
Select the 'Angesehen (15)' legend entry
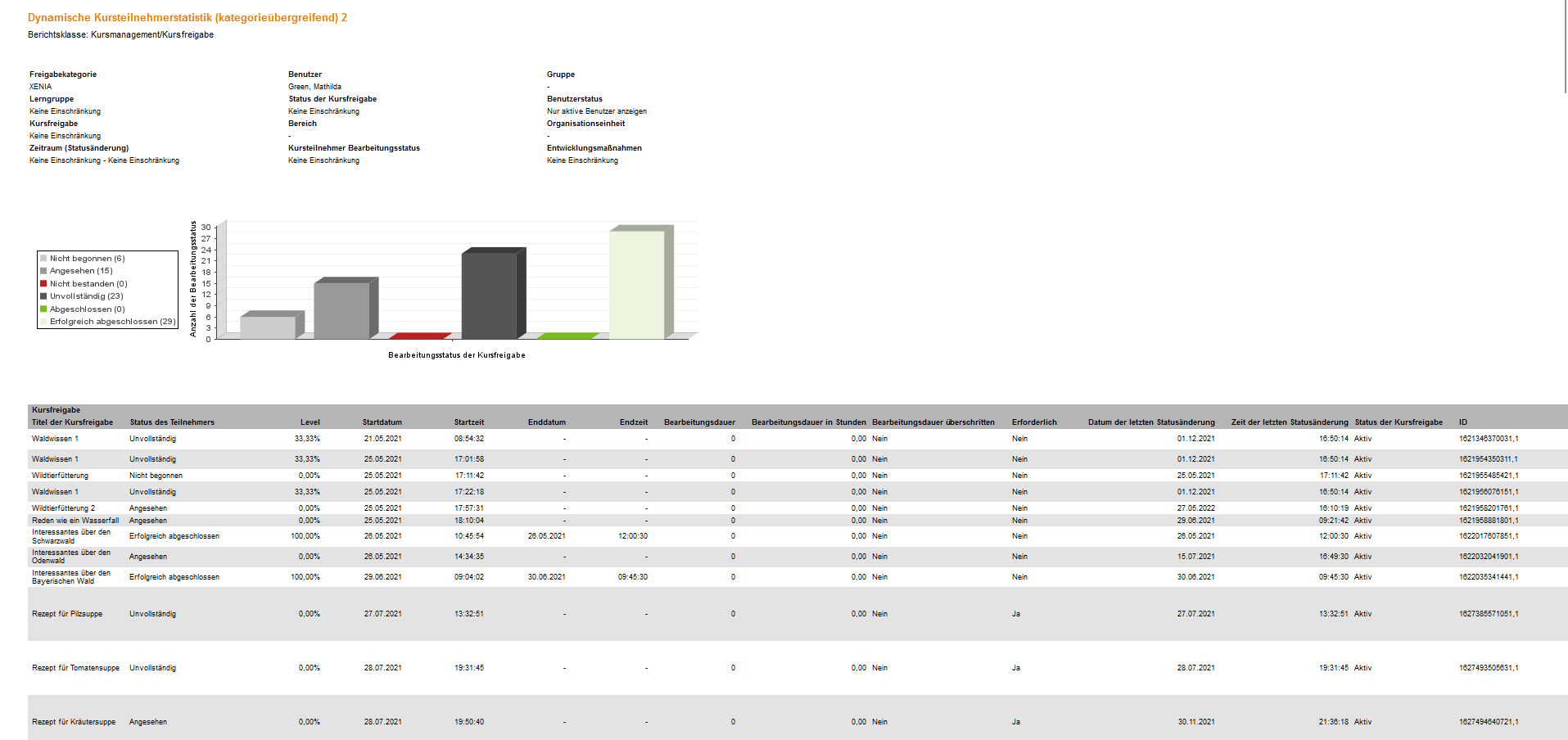coord(81,271)
